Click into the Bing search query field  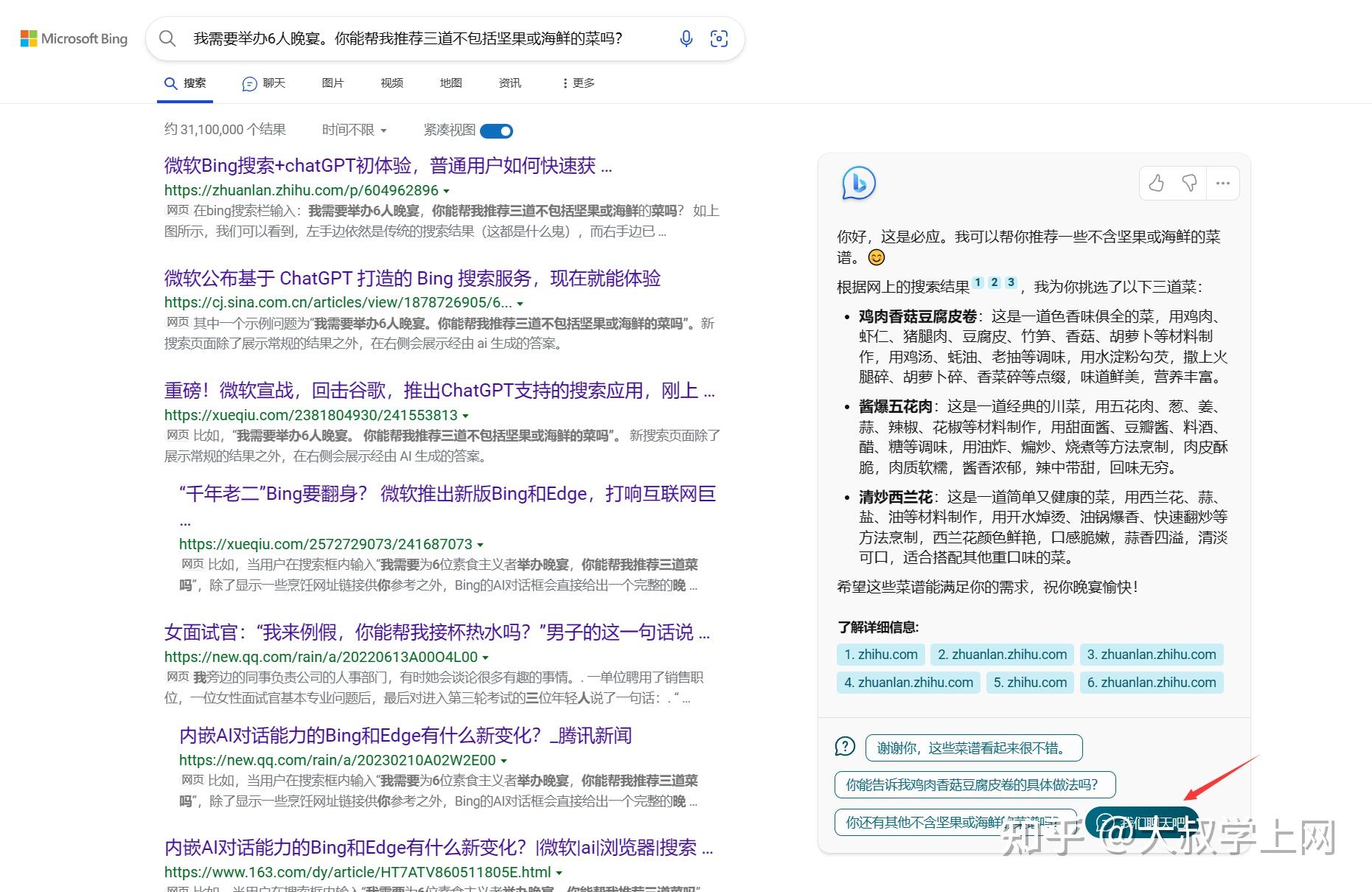click(x=408, y=38)
